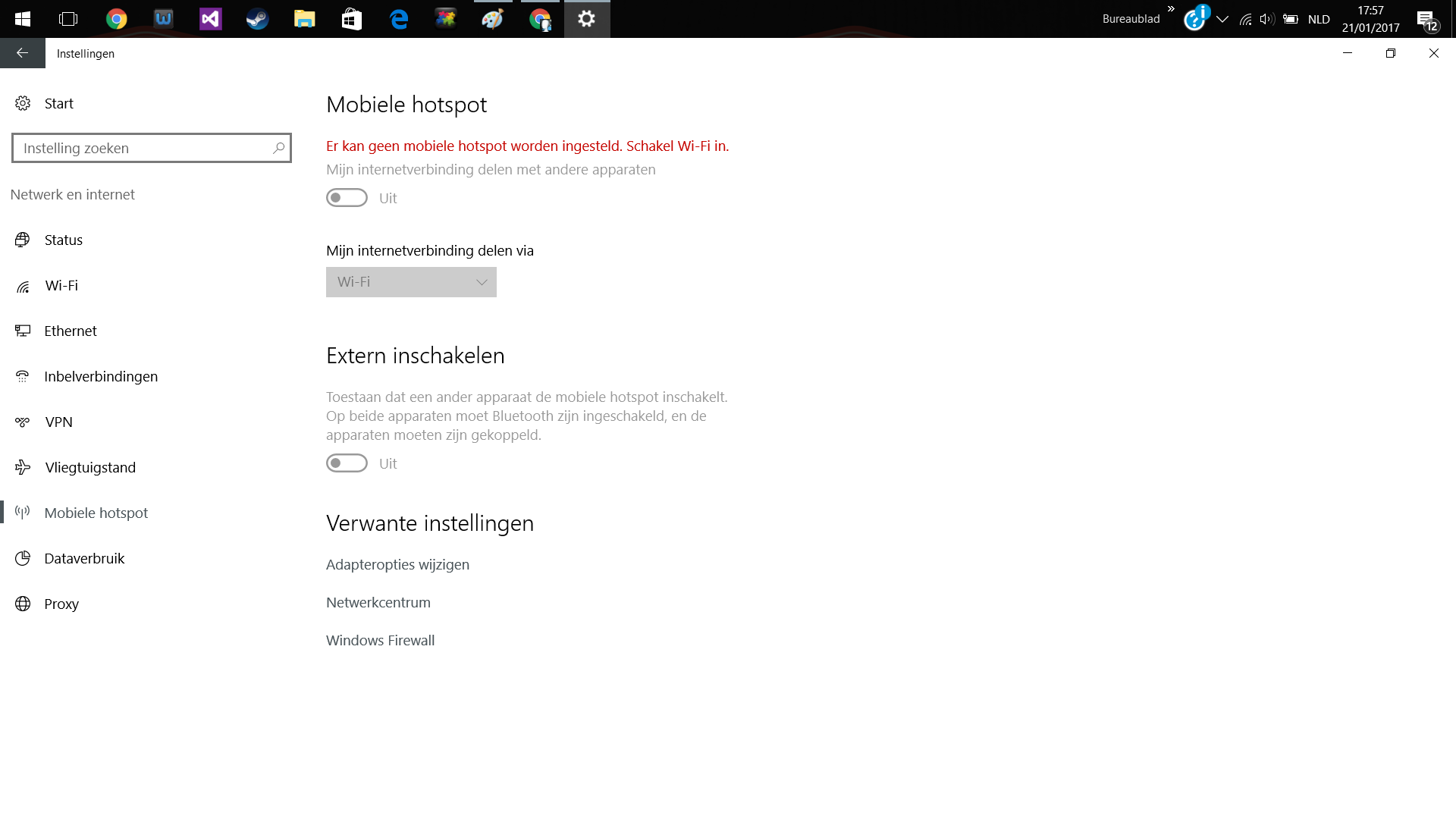The image size is (1456, 819).
Task: Click the Vliegtuigstand airplane icon
Action: pos(23,467)
